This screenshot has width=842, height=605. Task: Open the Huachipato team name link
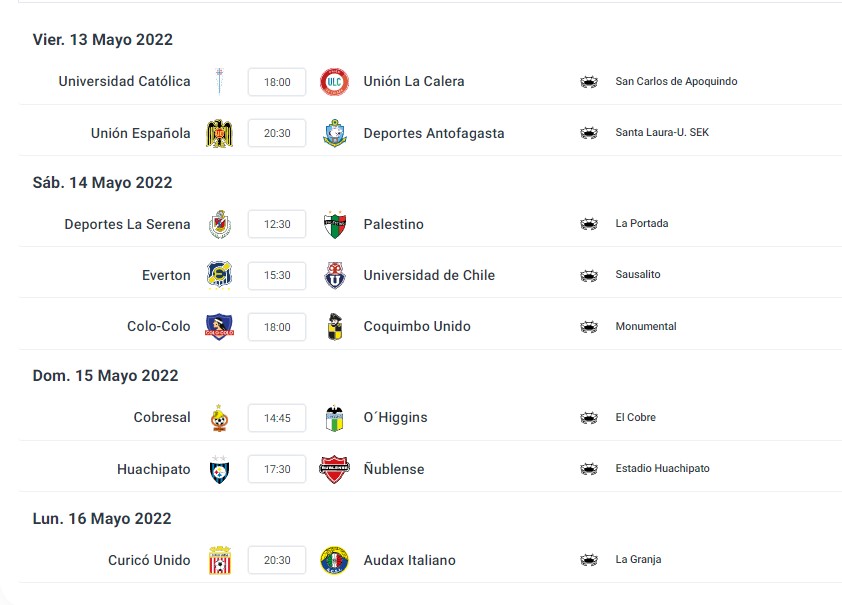[153, 469]
